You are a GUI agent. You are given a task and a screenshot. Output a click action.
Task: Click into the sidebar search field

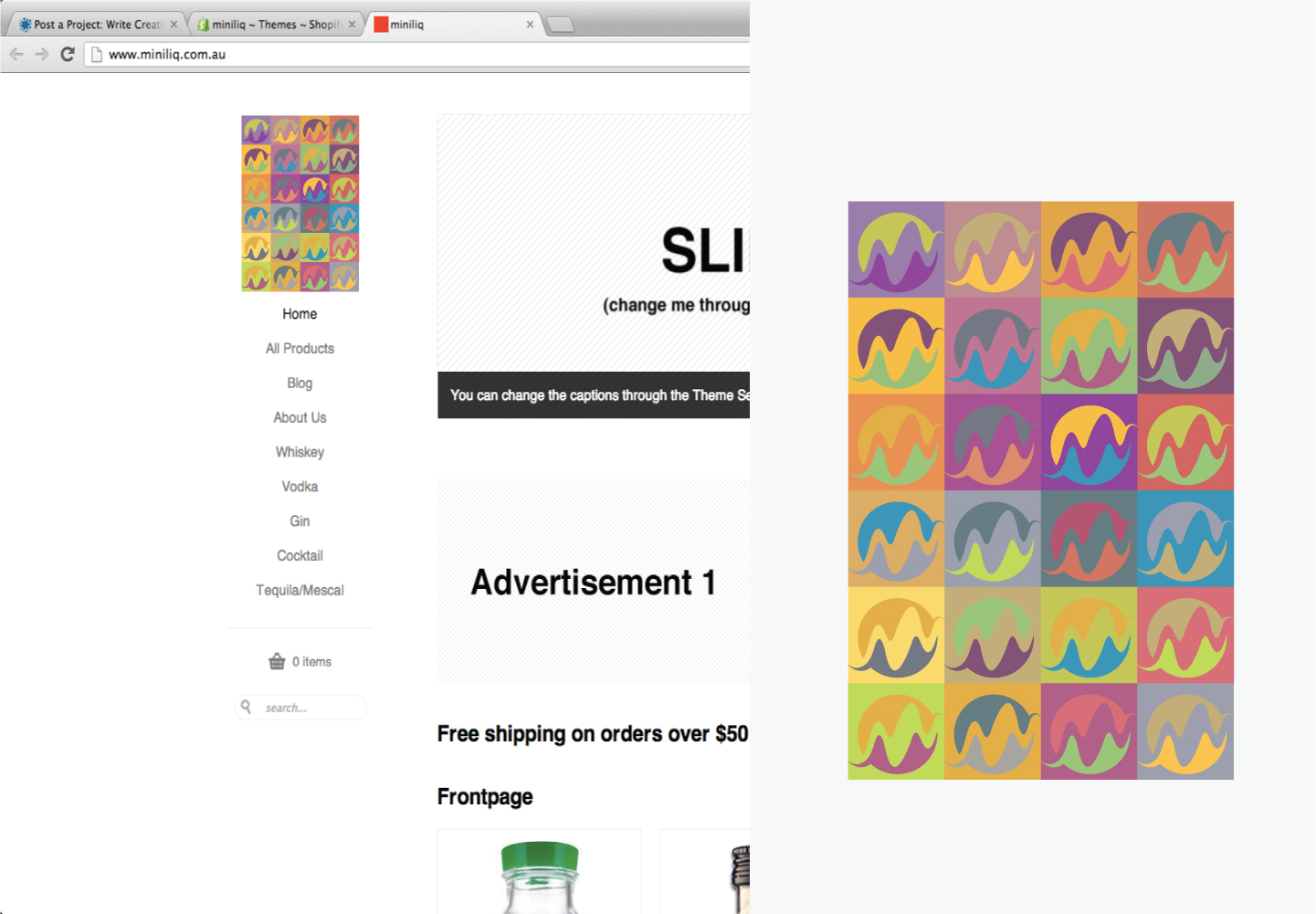(x=300, y=708)
